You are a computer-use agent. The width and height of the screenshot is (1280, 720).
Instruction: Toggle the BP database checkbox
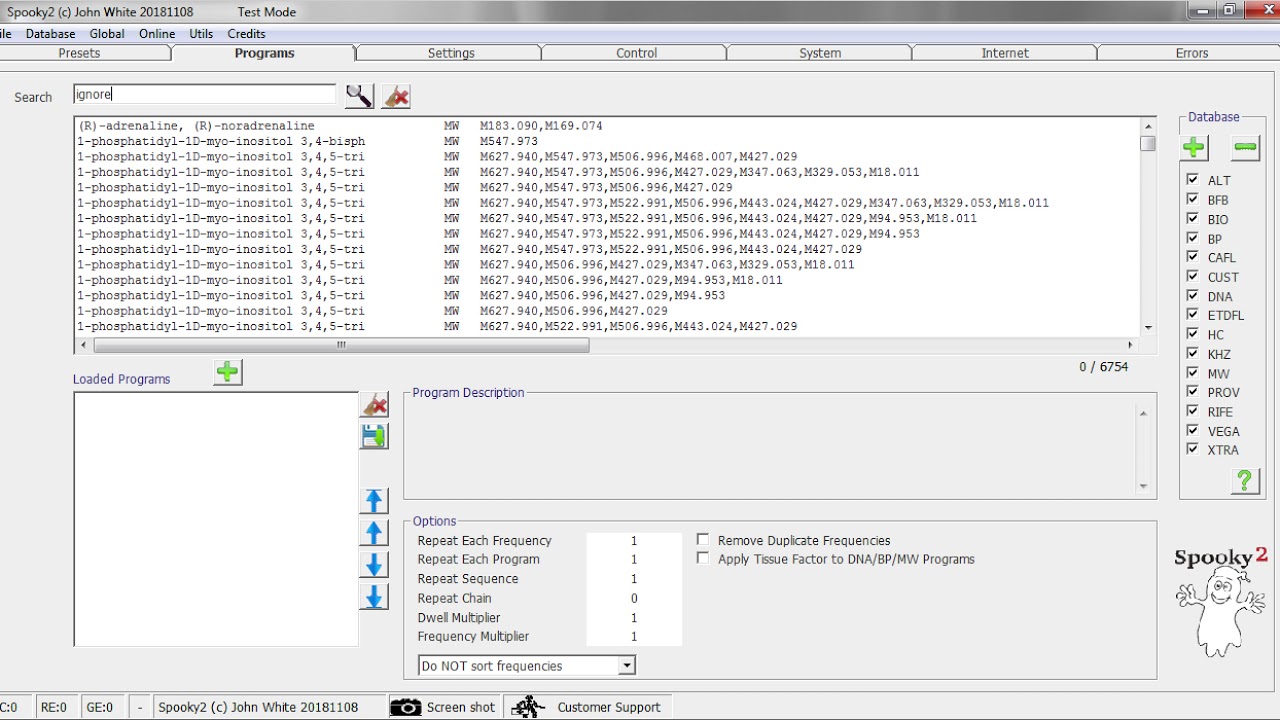[1192, 238]
